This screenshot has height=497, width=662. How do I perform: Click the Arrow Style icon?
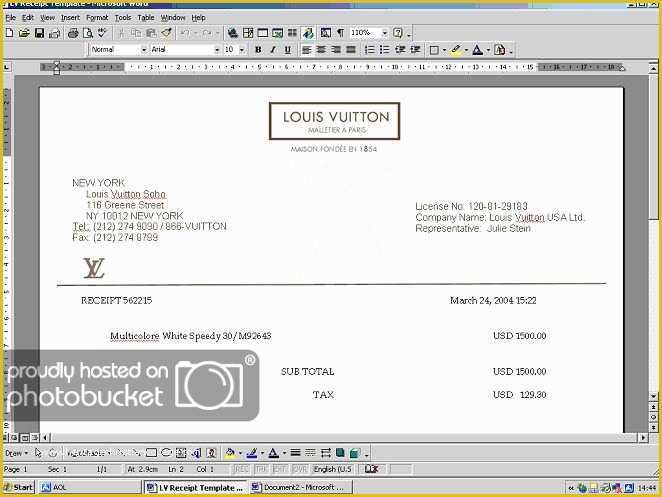pos(326,453)
